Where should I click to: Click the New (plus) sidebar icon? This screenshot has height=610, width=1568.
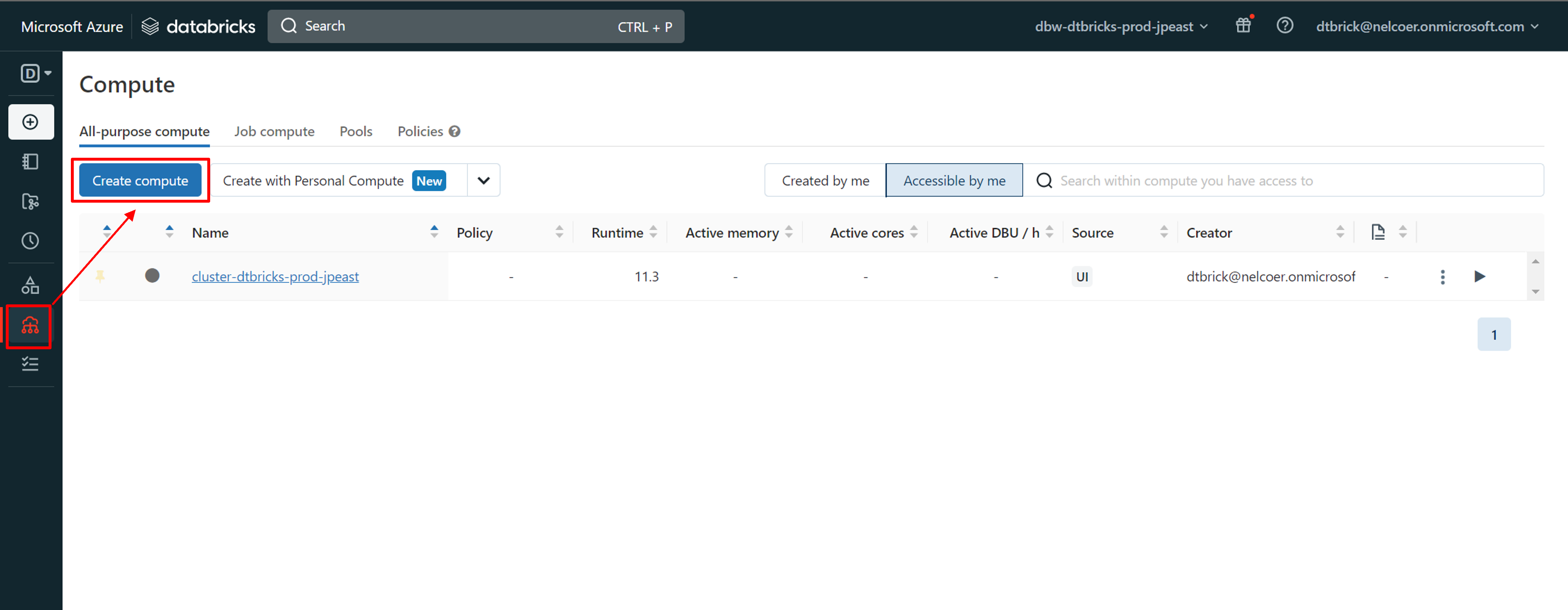coord(30,122)
